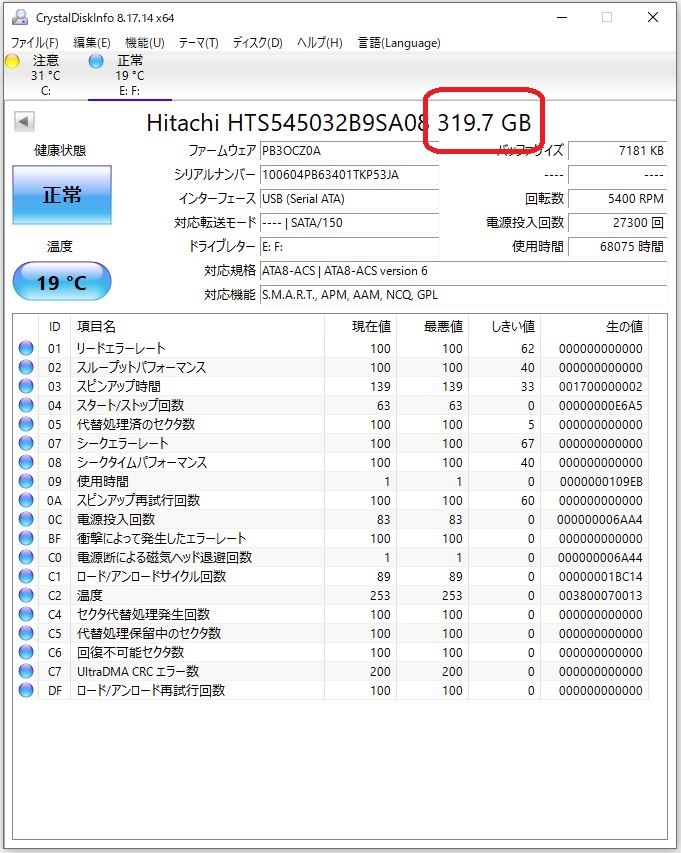Click the 生の値 column header
This screenshot has height=853, width=681.
(x=595, y=326)
